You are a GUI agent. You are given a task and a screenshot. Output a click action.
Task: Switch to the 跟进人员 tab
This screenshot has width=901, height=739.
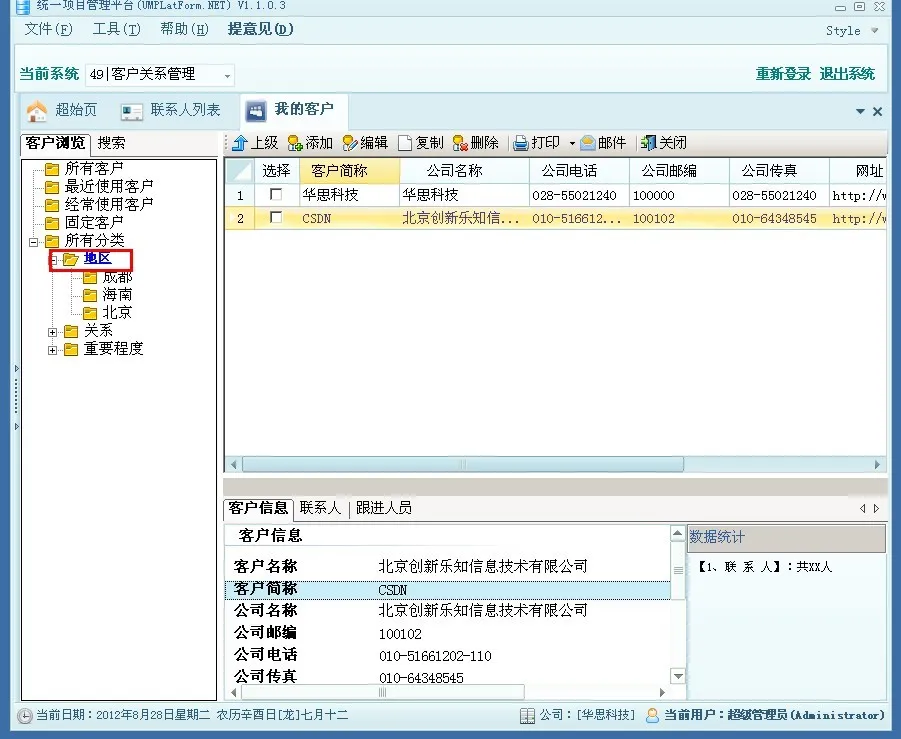tap(383, 508)
